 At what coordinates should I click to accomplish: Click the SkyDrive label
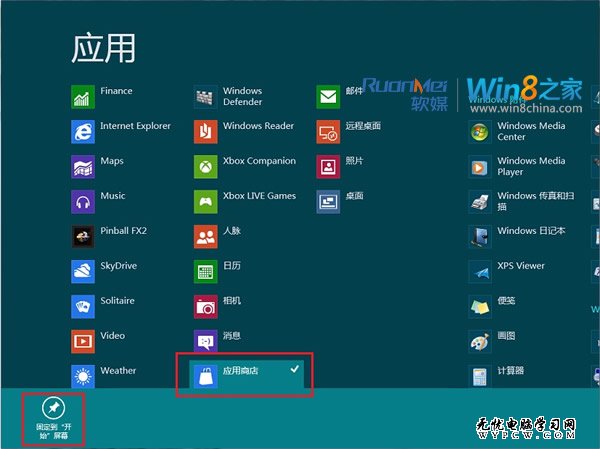[119, 266]
